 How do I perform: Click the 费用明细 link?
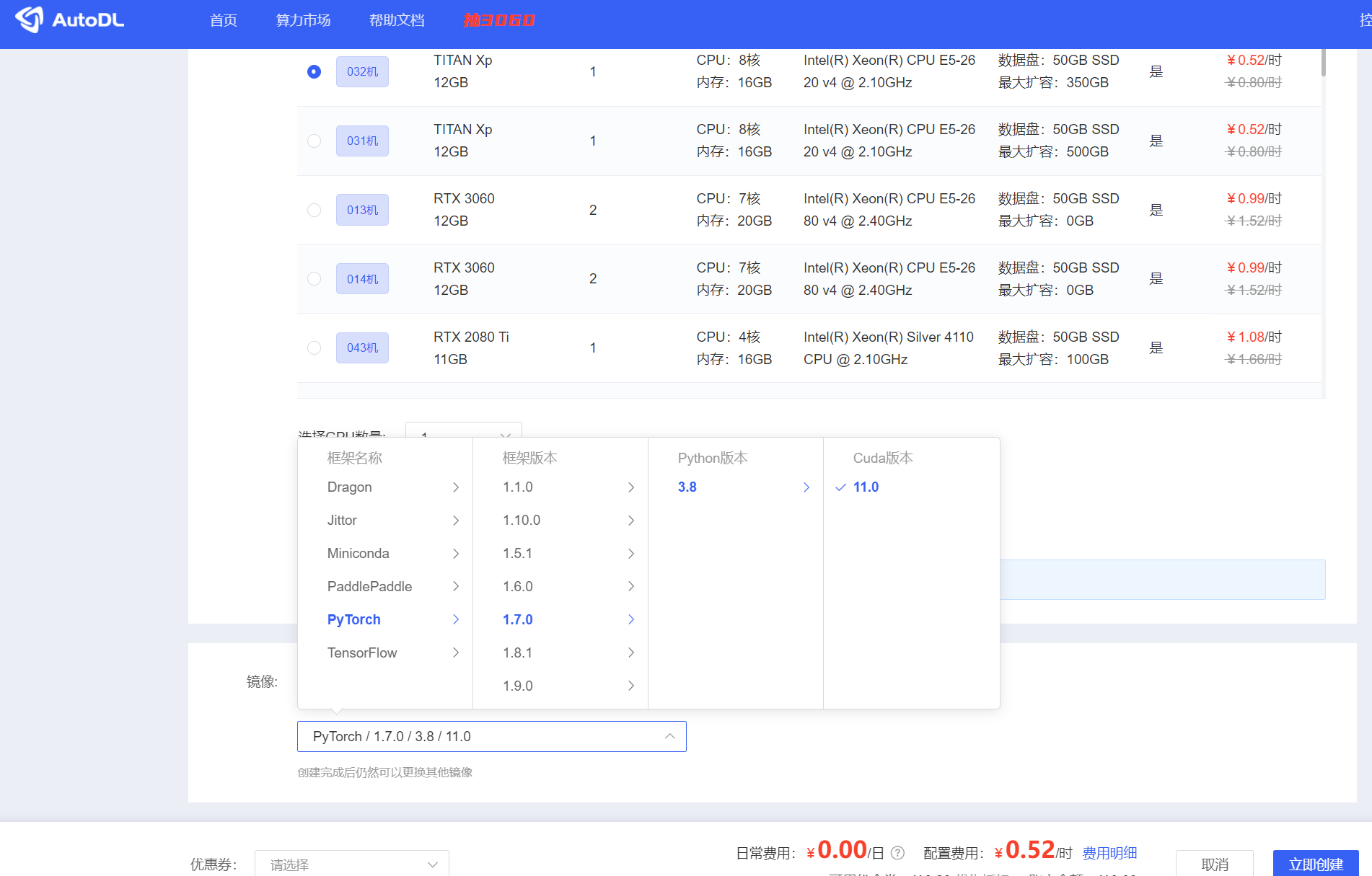pos(1109,853)
